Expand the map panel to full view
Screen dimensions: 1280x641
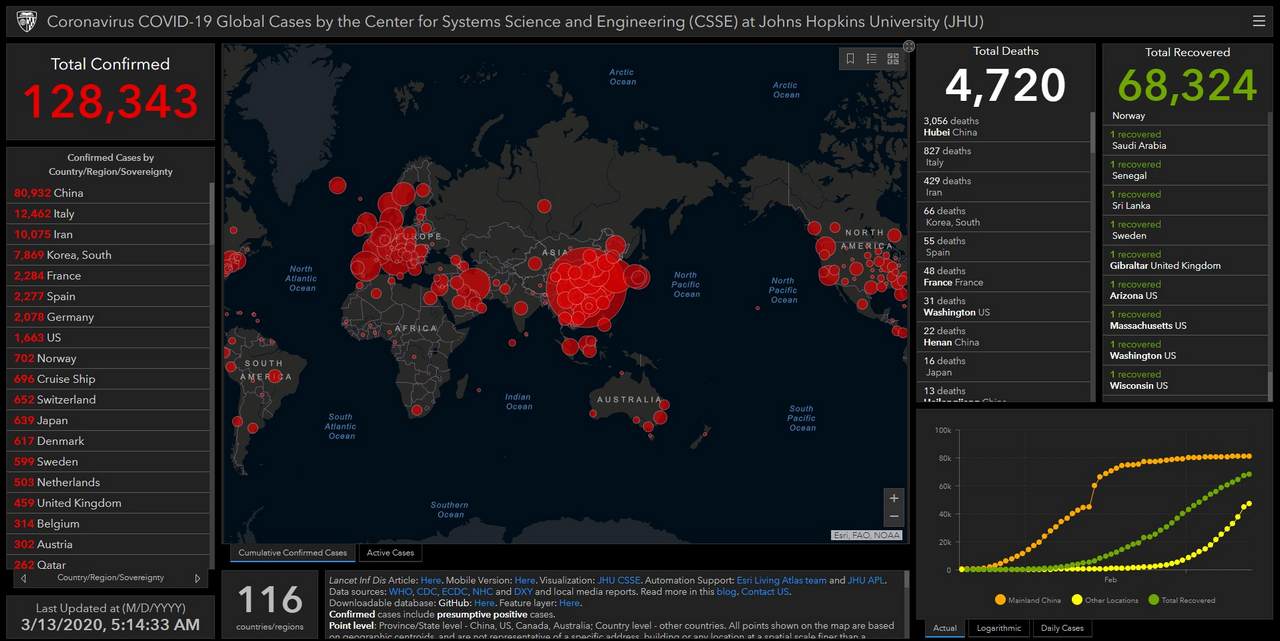[x=909, y=46]
